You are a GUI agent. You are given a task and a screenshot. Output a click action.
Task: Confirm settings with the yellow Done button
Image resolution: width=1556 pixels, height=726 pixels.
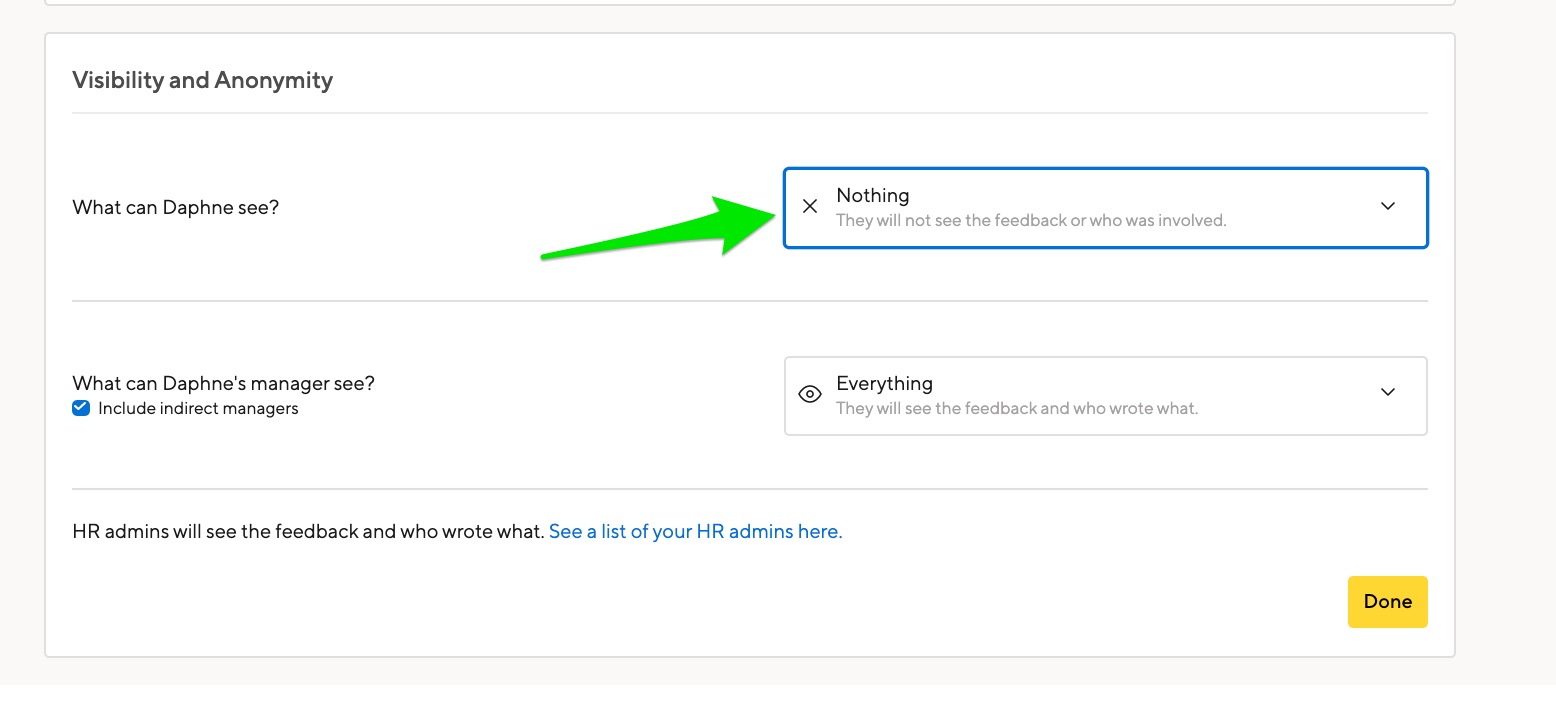[x=1388, y=602]
